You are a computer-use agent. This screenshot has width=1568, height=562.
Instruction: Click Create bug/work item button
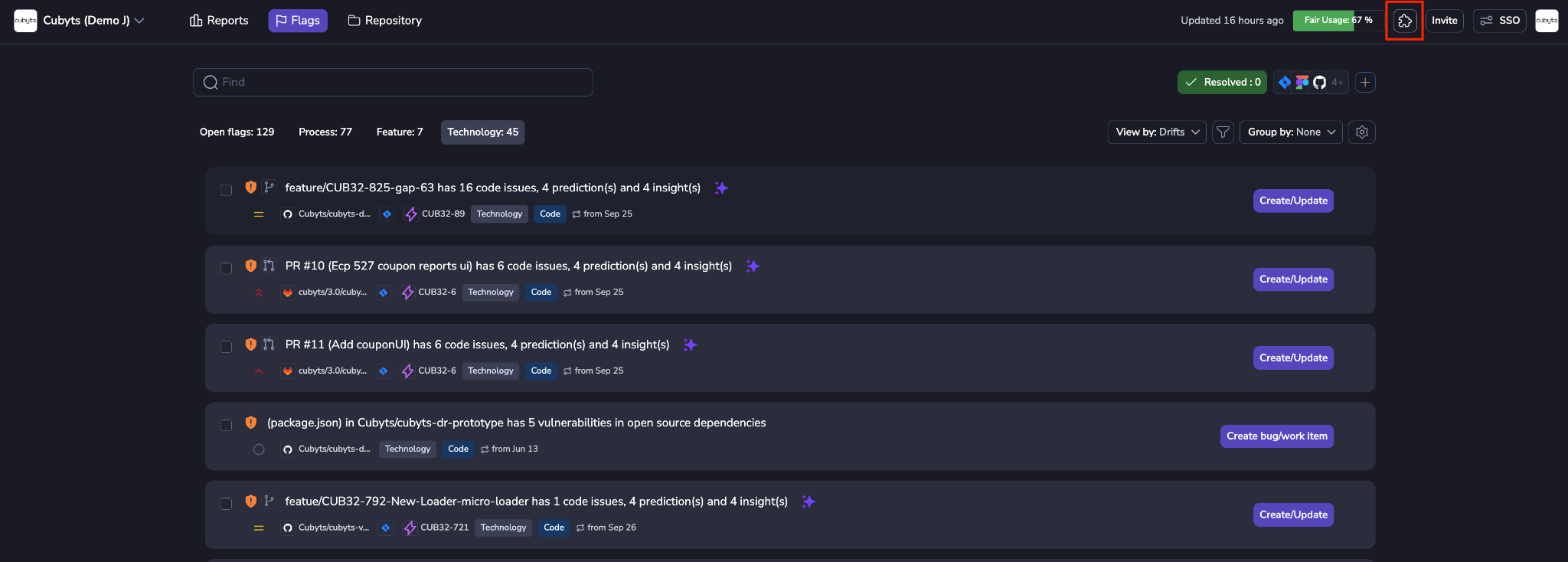click(1276, 436)
